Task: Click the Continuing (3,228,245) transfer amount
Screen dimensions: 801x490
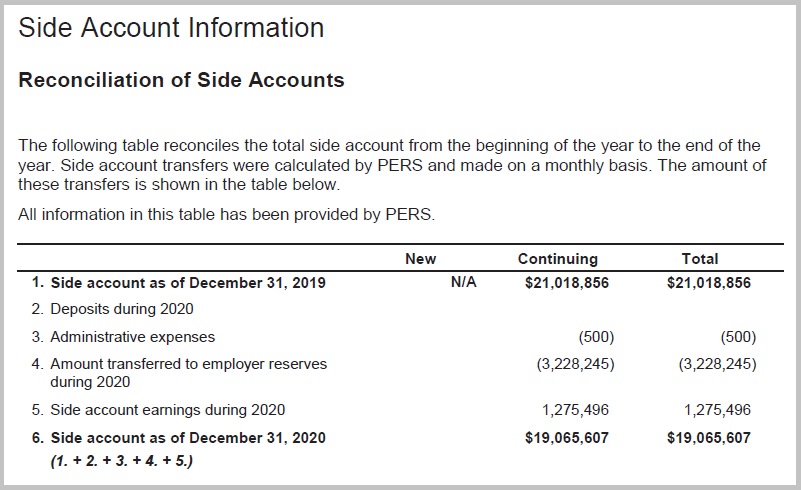Action: (575, 364)
